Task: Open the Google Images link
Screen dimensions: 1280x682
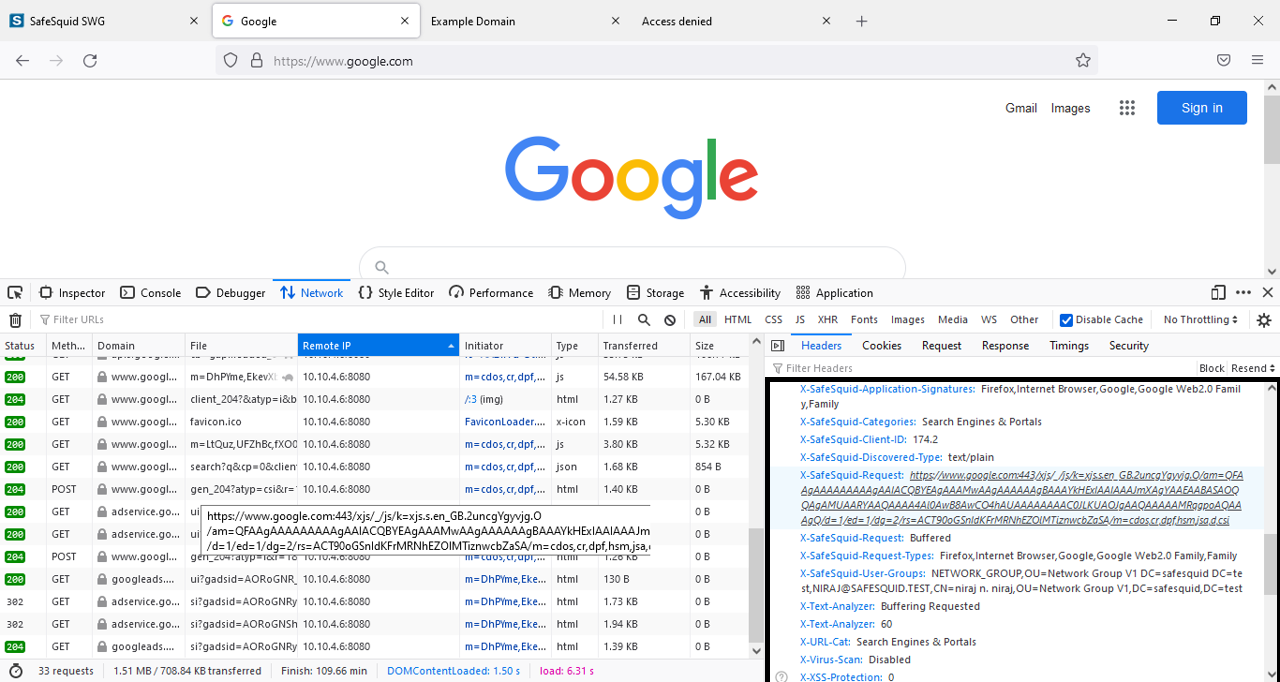Action: coord(1070,108)
